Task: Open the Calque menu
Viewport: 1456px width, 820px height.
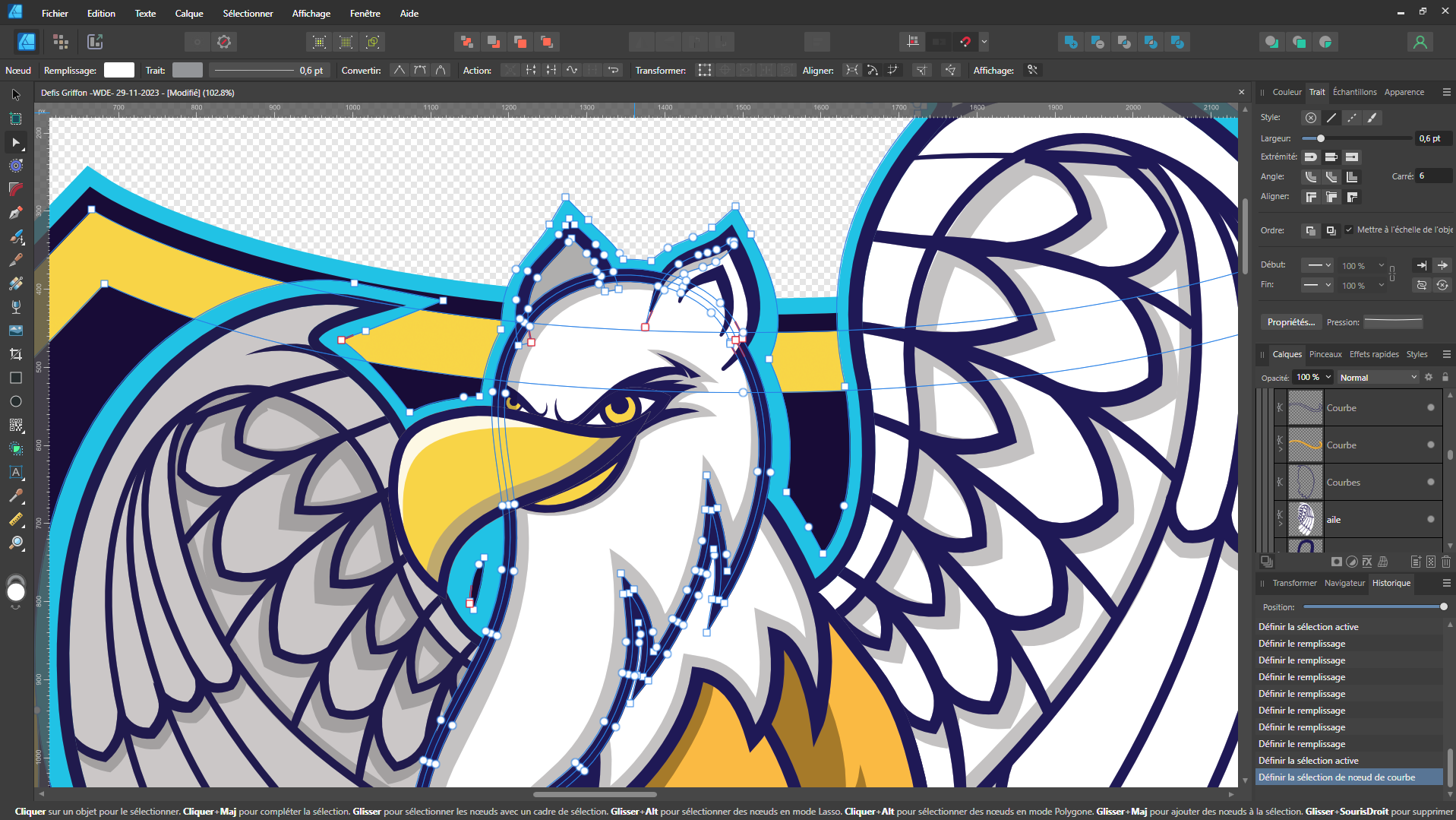Action: 189,14
